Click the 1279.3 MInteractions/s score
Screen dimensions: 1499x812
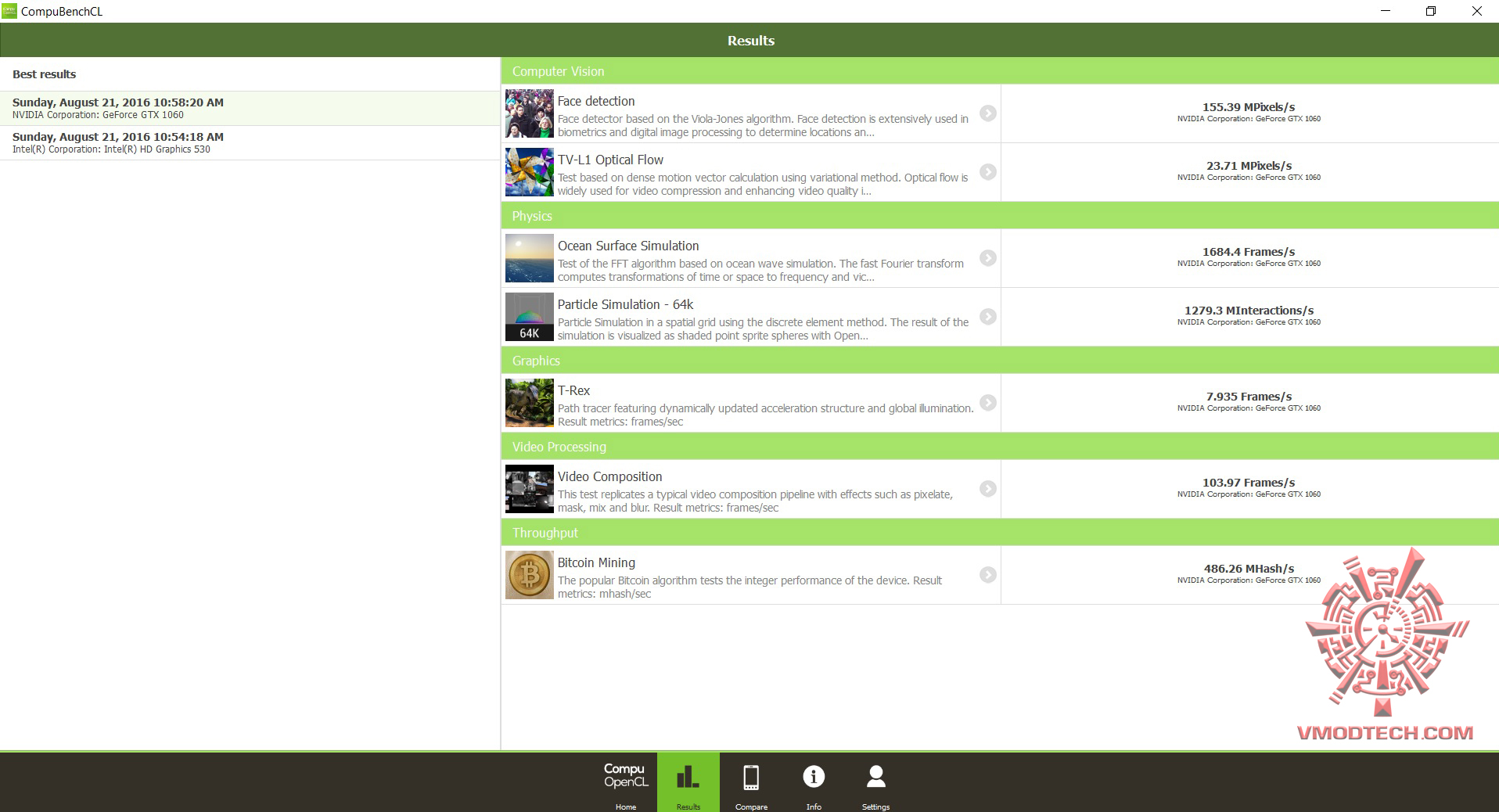click(x=1249, y=311)
